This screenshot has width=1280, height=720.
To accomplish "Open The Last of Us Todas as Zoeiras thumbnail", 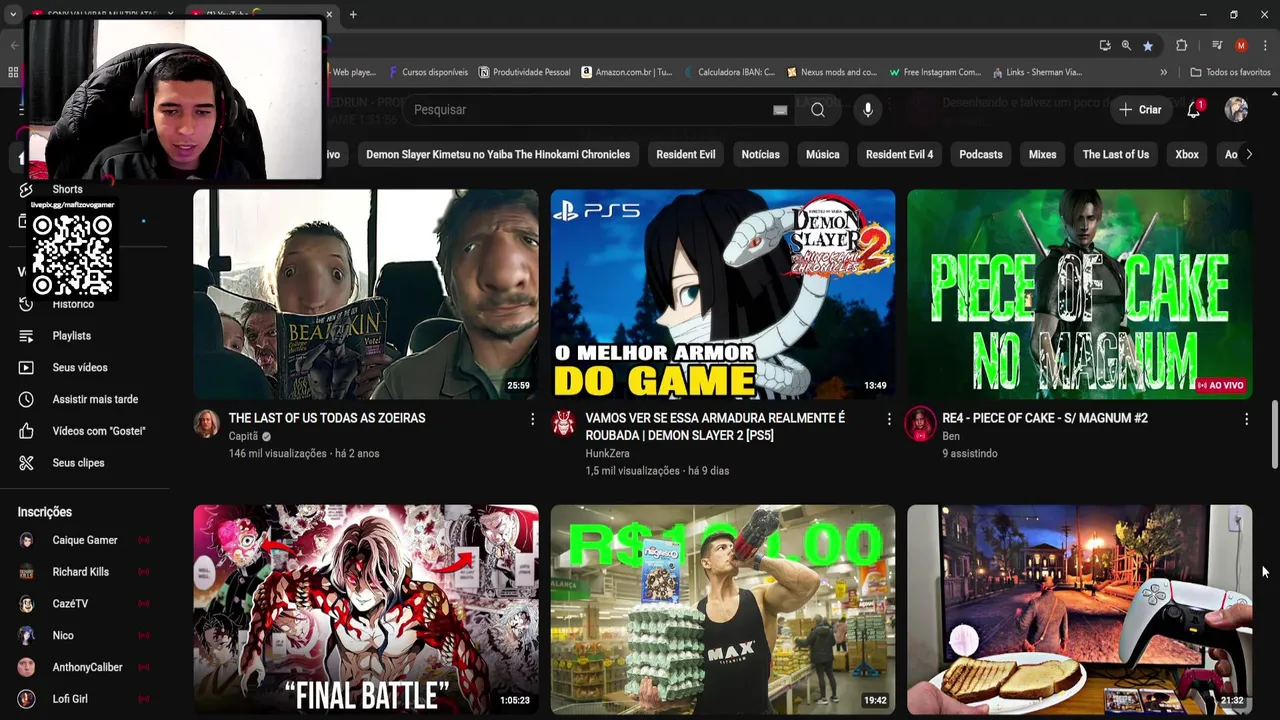I will 366,294.
